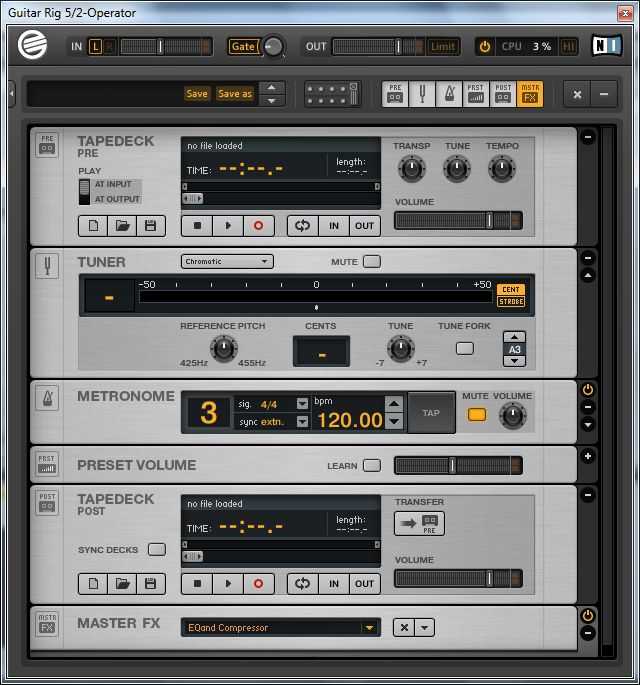Click the X button in Master FX

point(404,628)
